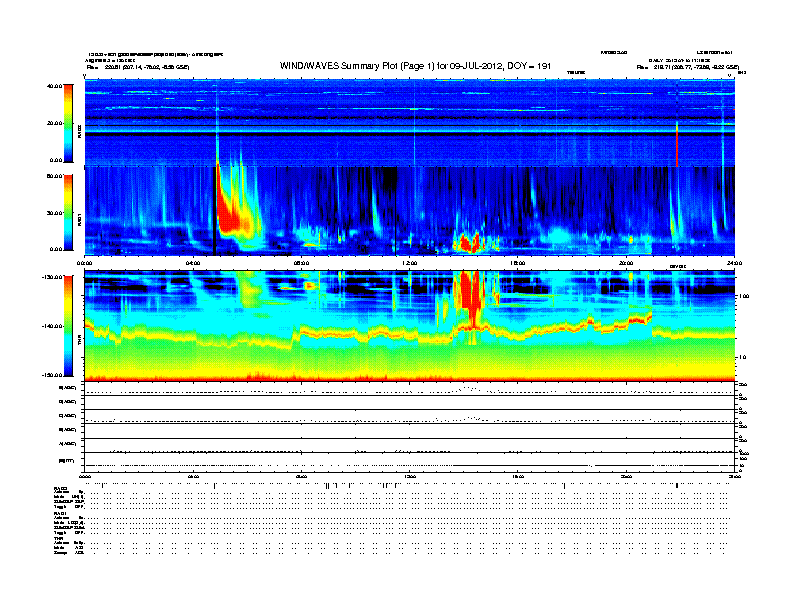Click the 20.00 label on RAD2 colour bar

pos(55,123)
